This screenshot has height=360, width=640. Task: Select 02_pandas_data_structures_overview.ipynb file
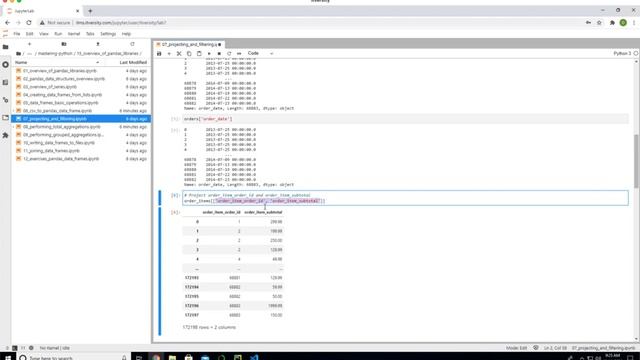pos(81,79)
